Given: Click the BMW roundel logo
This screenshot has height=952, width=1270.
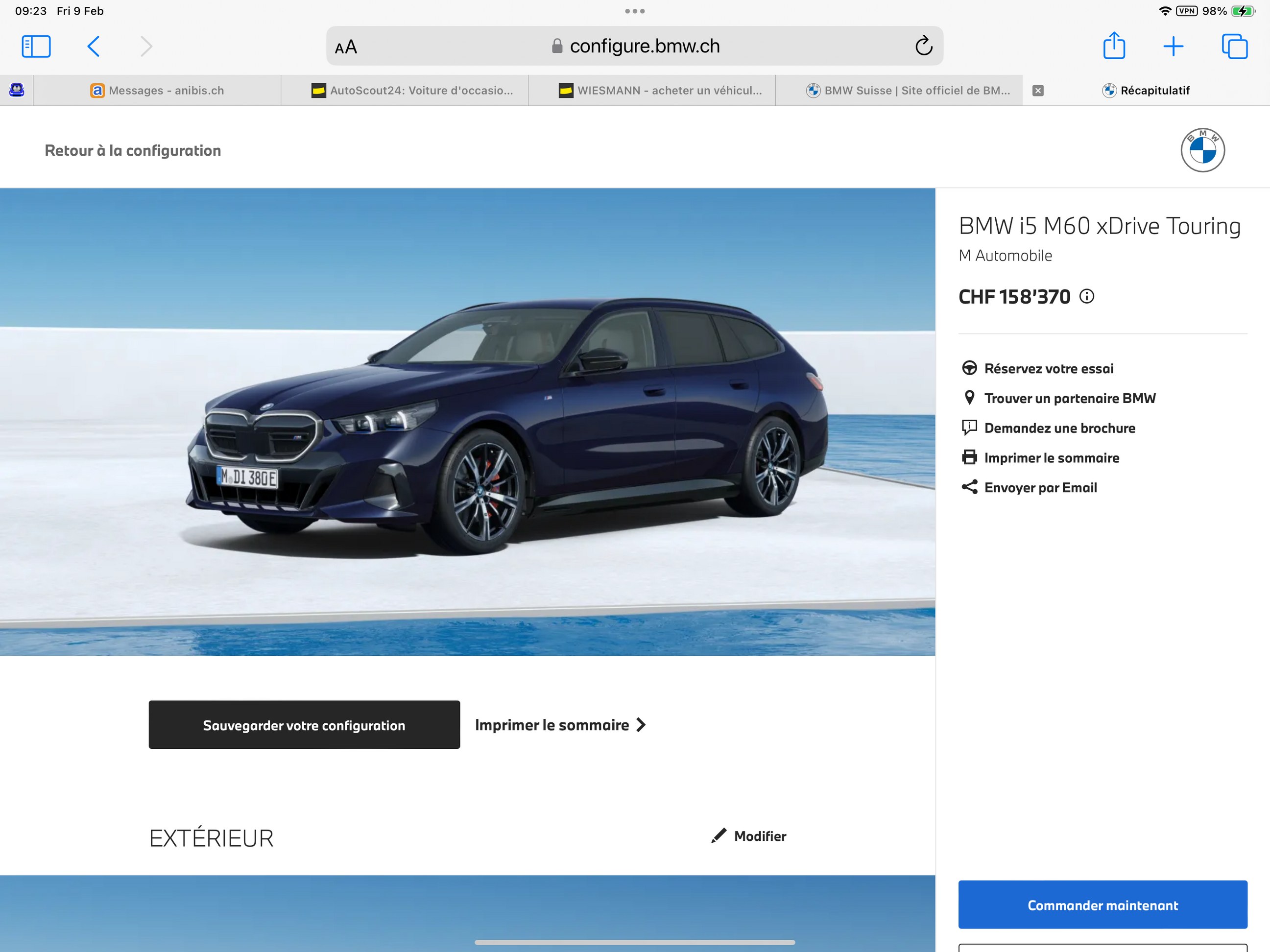Looking at the screenshot, I should click(1202, 150).
